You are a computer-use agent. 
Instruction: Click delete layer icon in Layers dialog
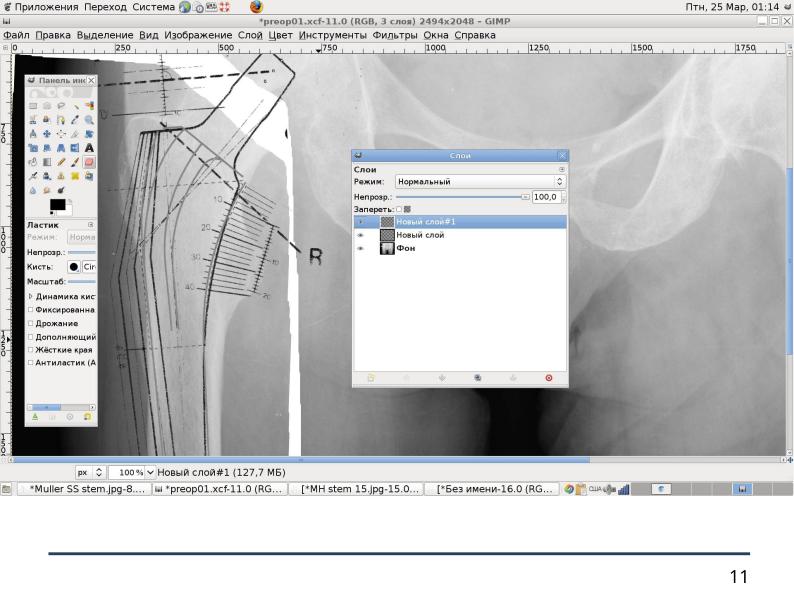click(x=548, y=378)
